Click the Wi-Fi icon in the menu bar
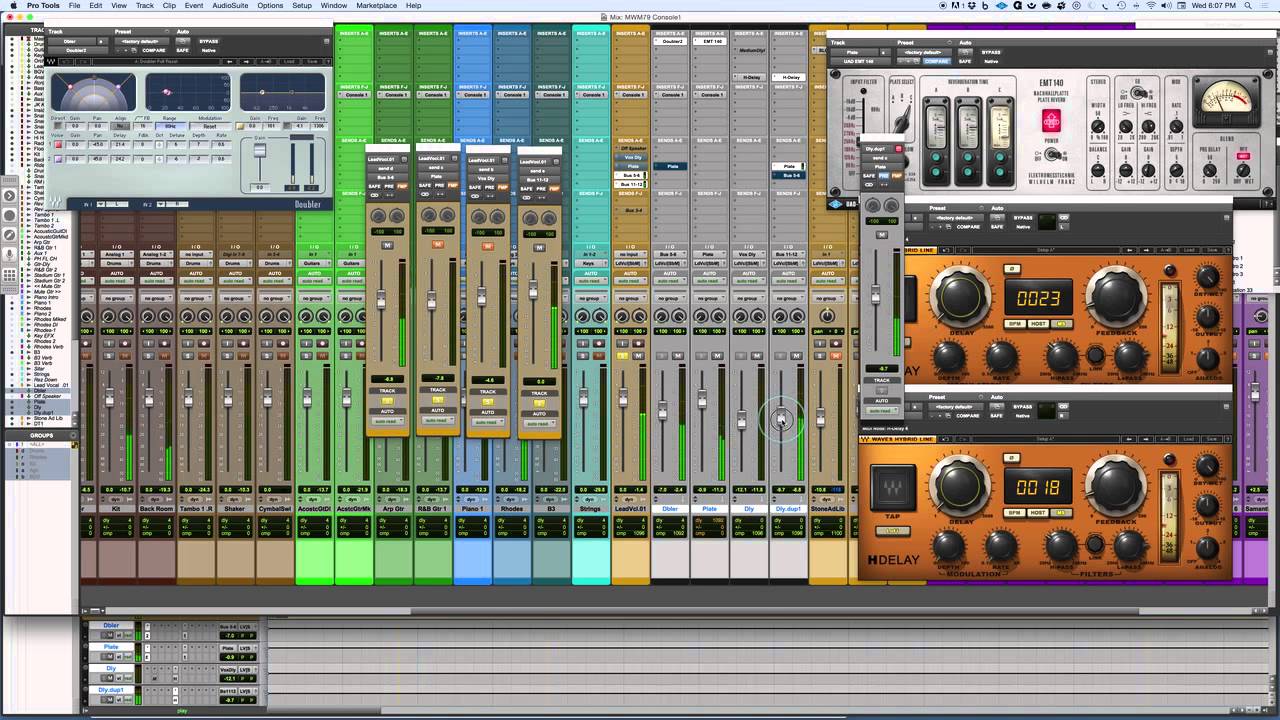 1150,5
